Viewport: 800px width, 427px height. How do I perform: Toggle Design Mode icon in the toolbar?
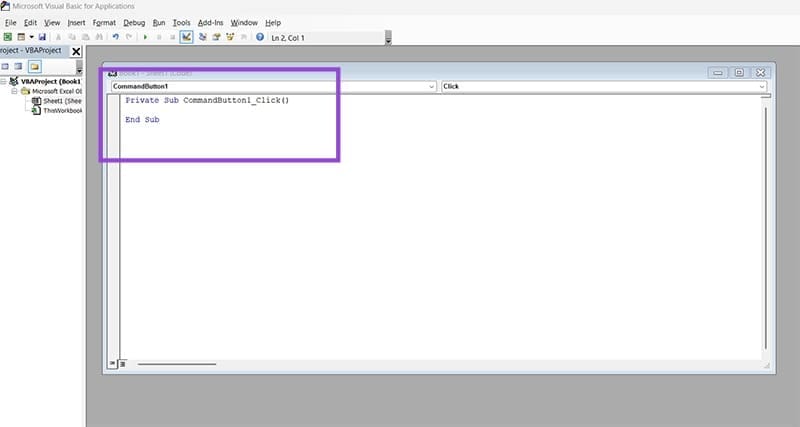click(186, 37)
